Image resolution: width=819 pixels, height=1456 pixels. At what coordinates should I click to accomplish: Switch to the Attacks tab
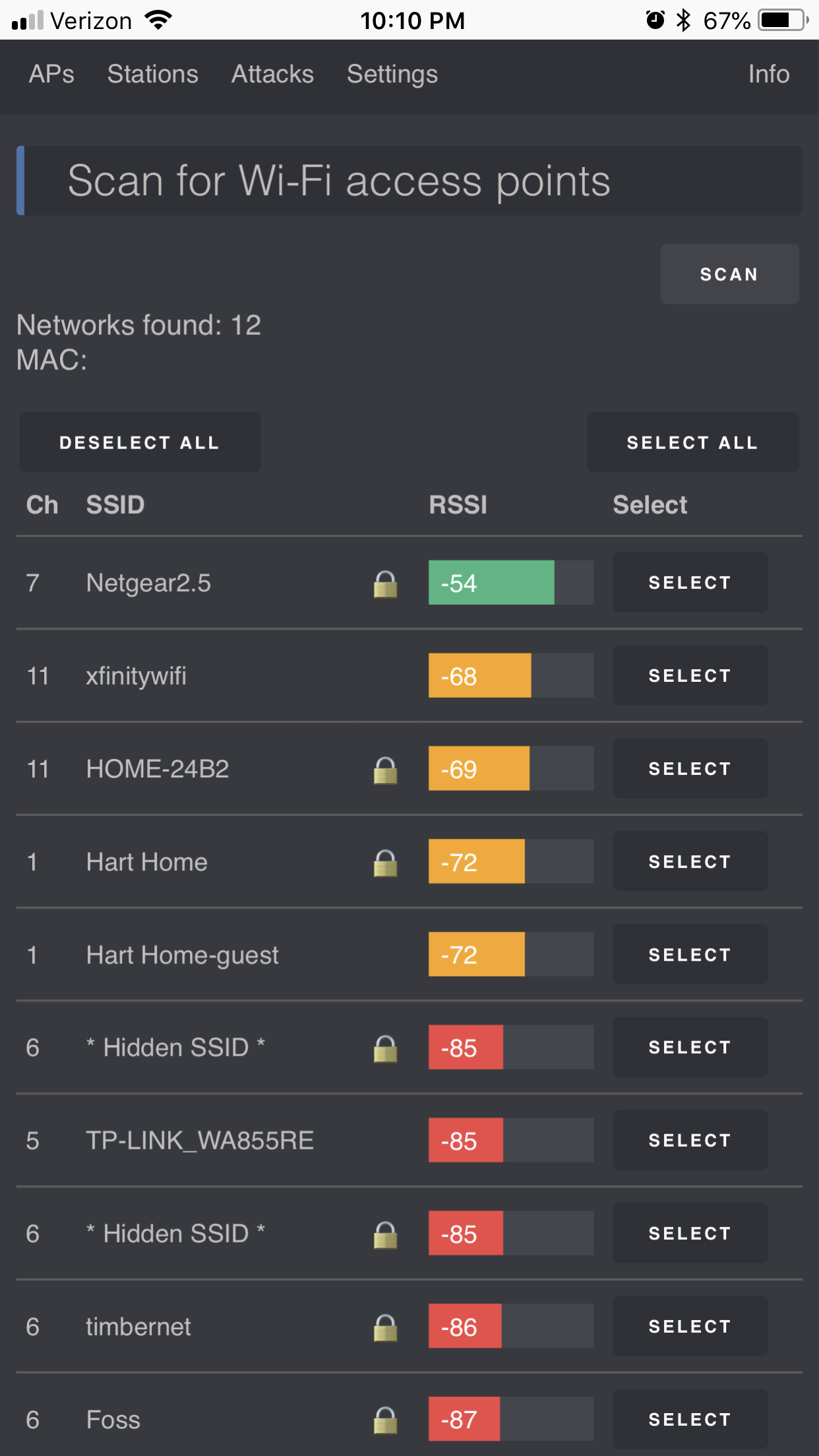pos(272,75)
